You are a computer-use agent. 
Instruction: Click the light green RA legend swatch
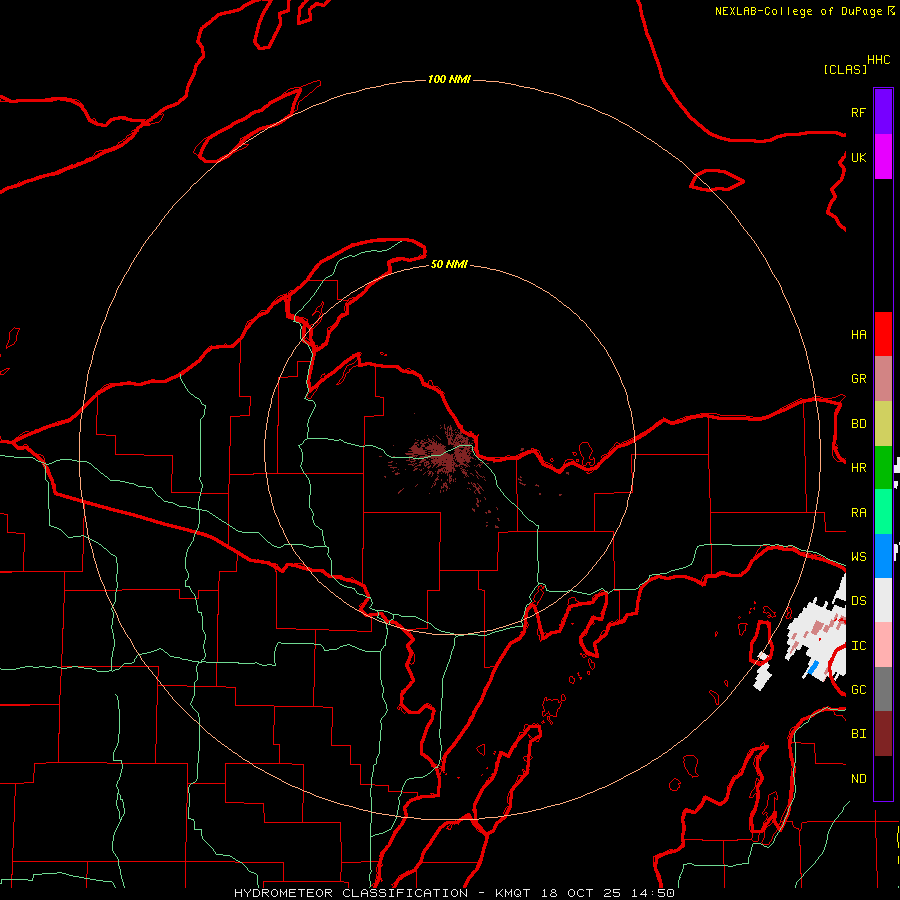883,512
